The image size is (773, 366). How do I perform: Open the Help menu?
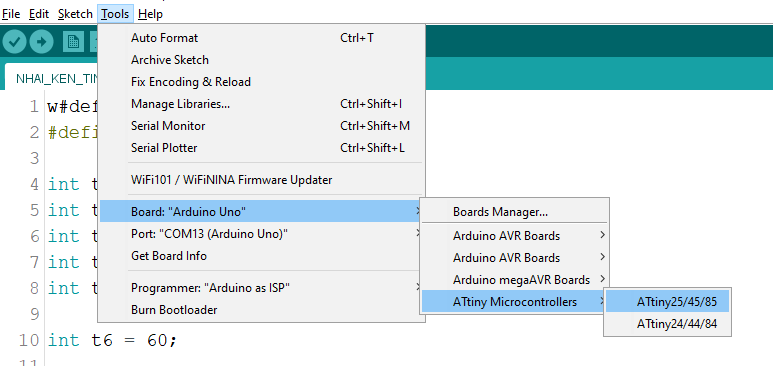(150, 14)
